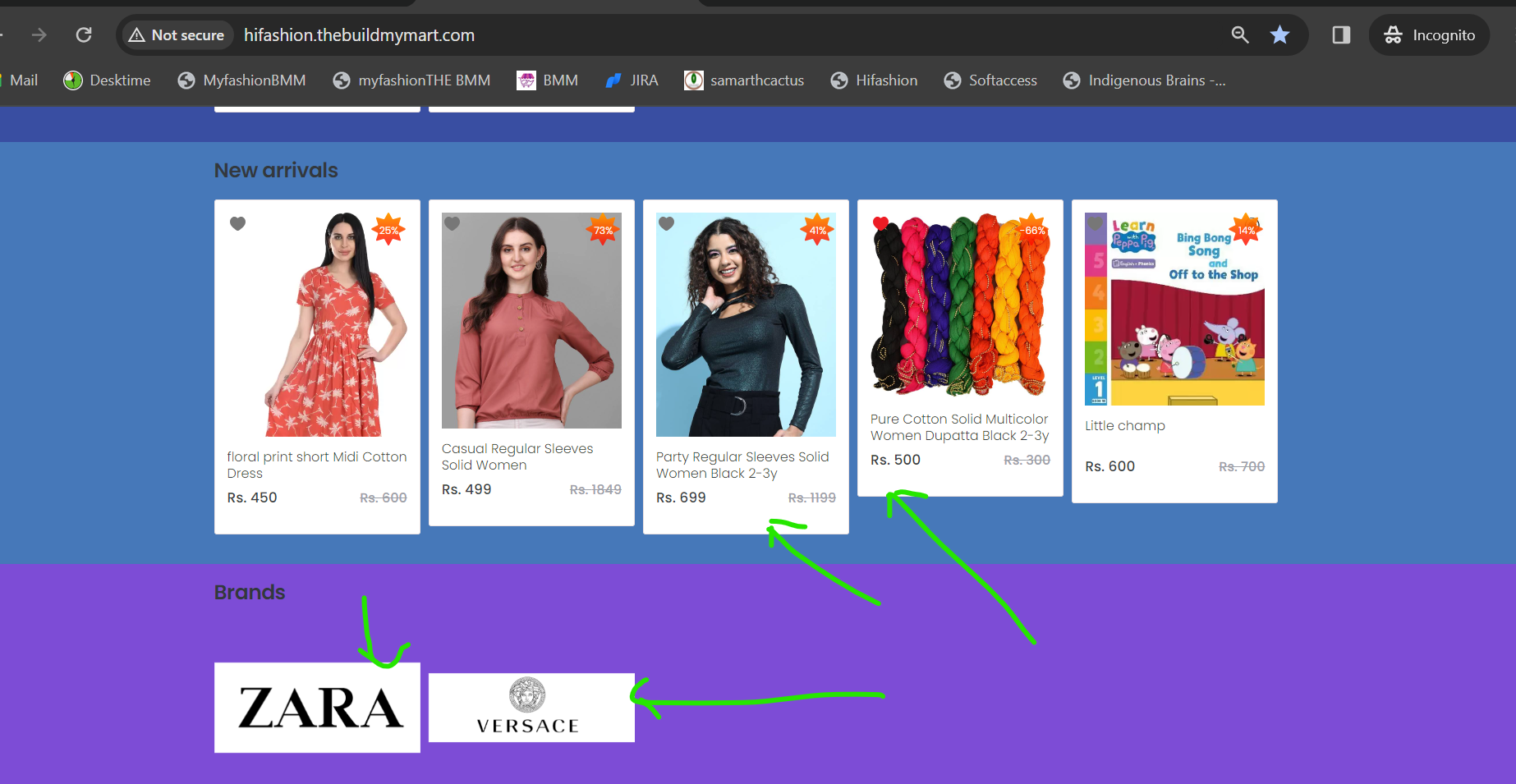Click the Rs. 699 price

(x=681, y=497)
